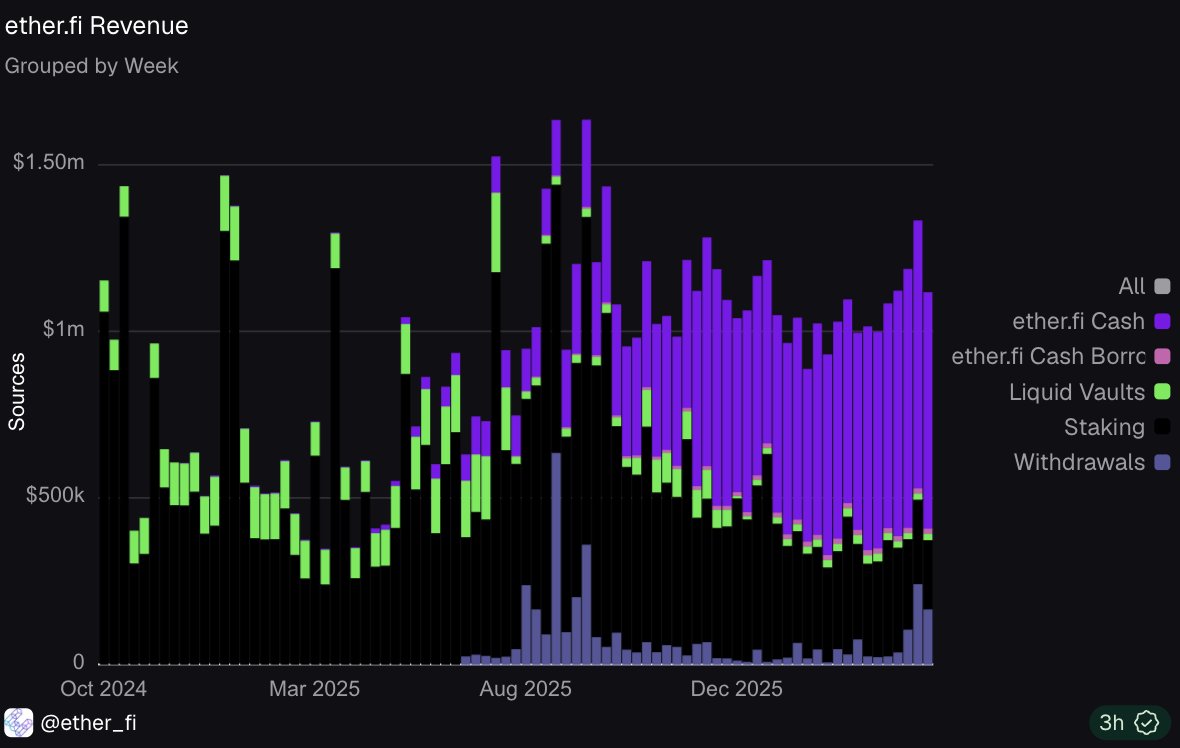Image resolution: width=1180 pixels, height=748 pixels.
Task: Click the Oct 2024 axis label
Action: (x=103, y=689)
